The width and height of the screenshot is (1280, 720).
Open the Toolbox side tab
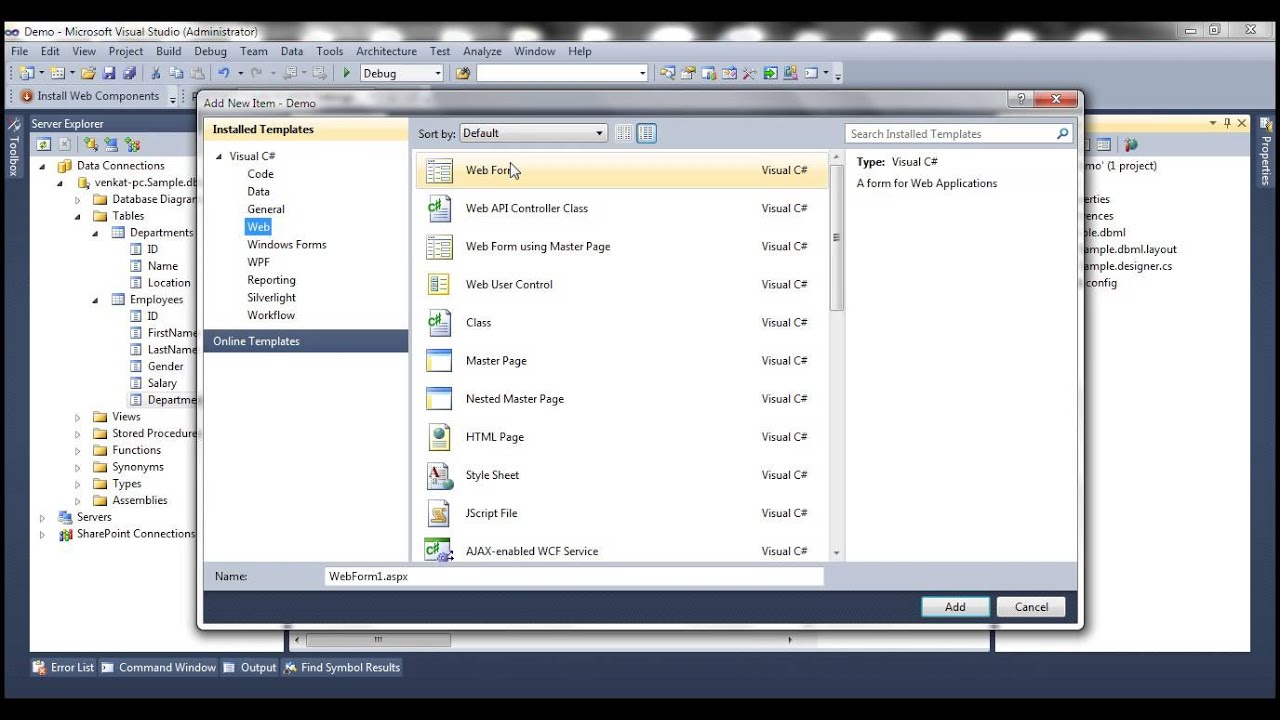coord(14,148)
